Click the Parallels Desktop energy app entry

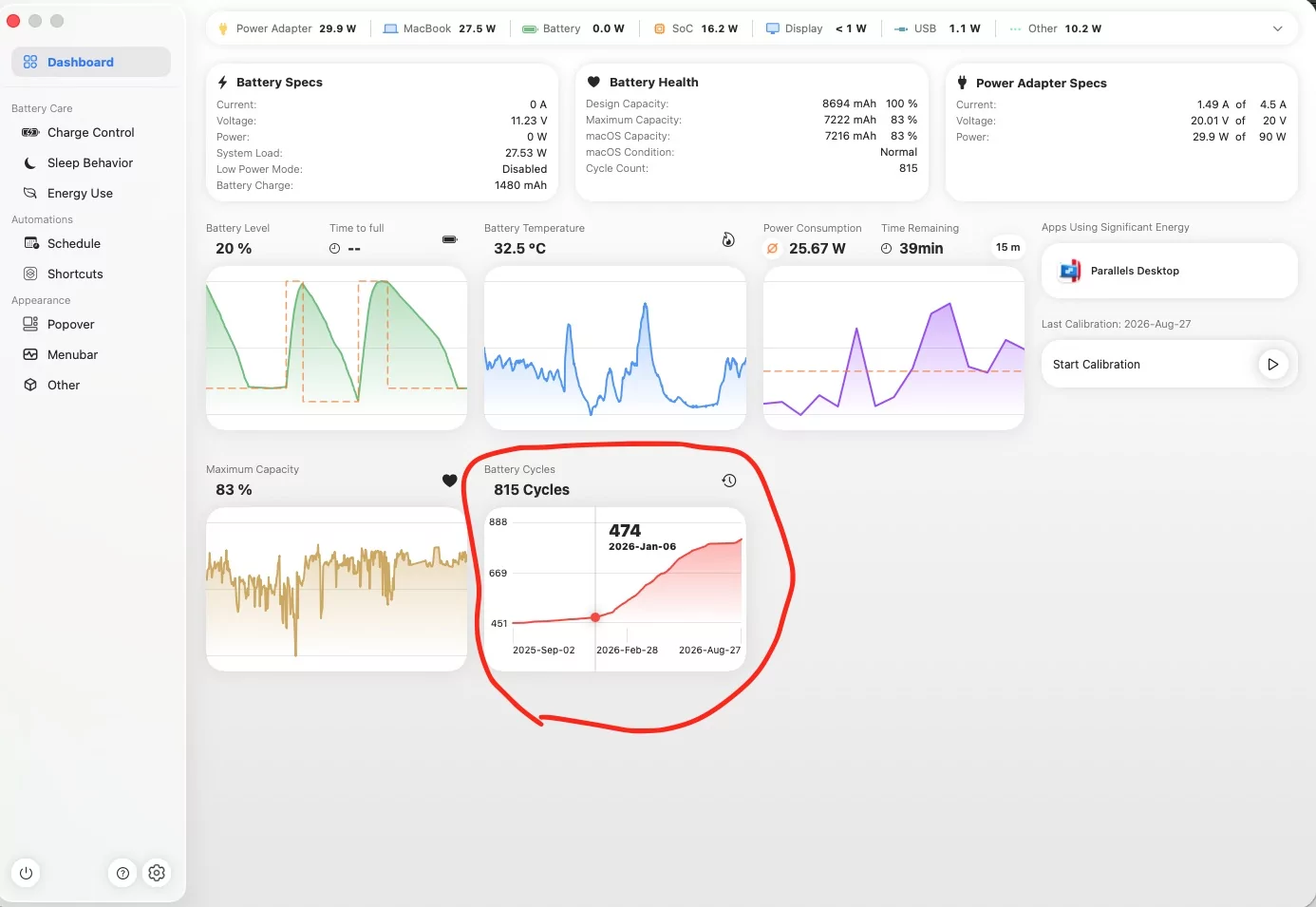click(x=1169, y=271)
